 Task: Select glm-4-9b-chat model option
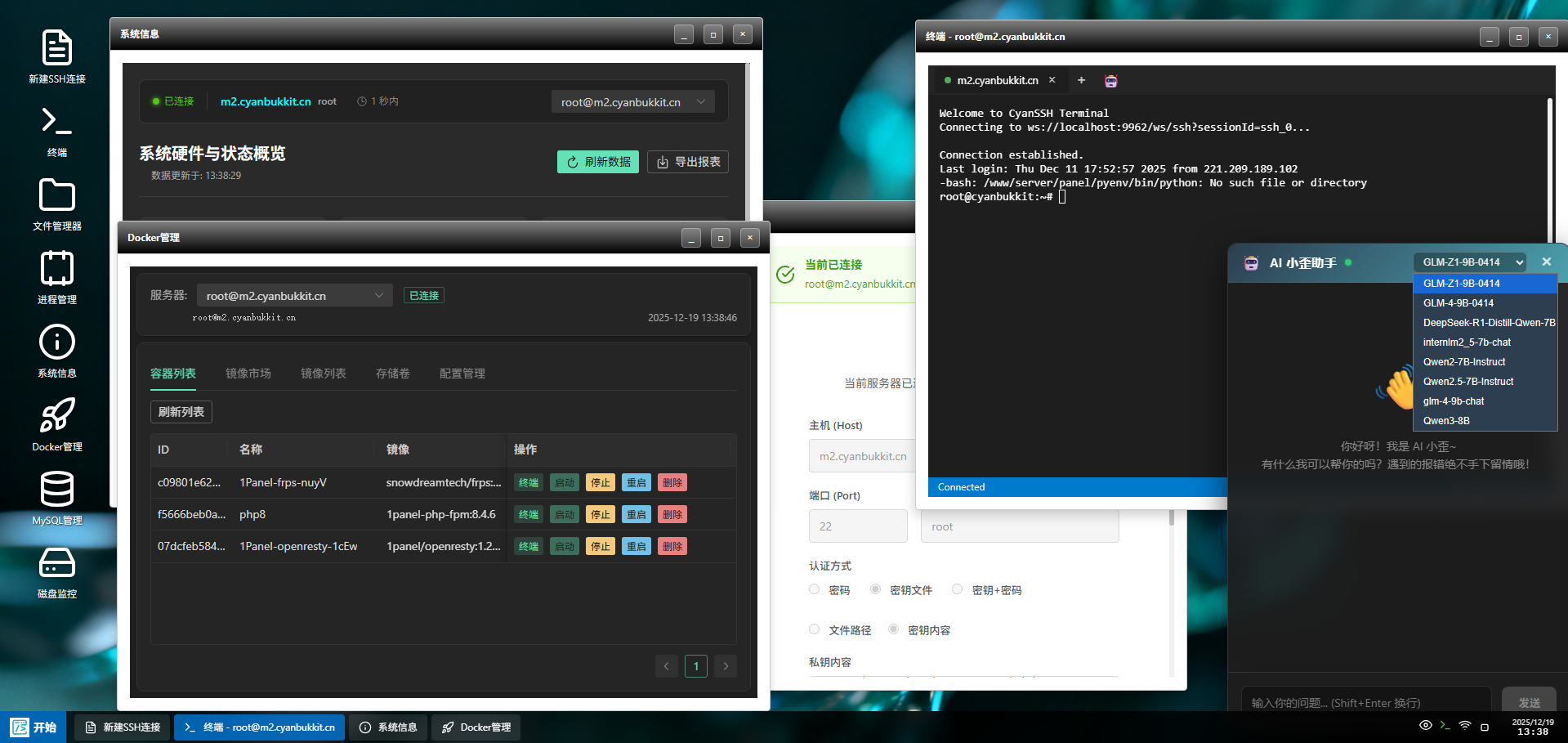(1485, 401)
